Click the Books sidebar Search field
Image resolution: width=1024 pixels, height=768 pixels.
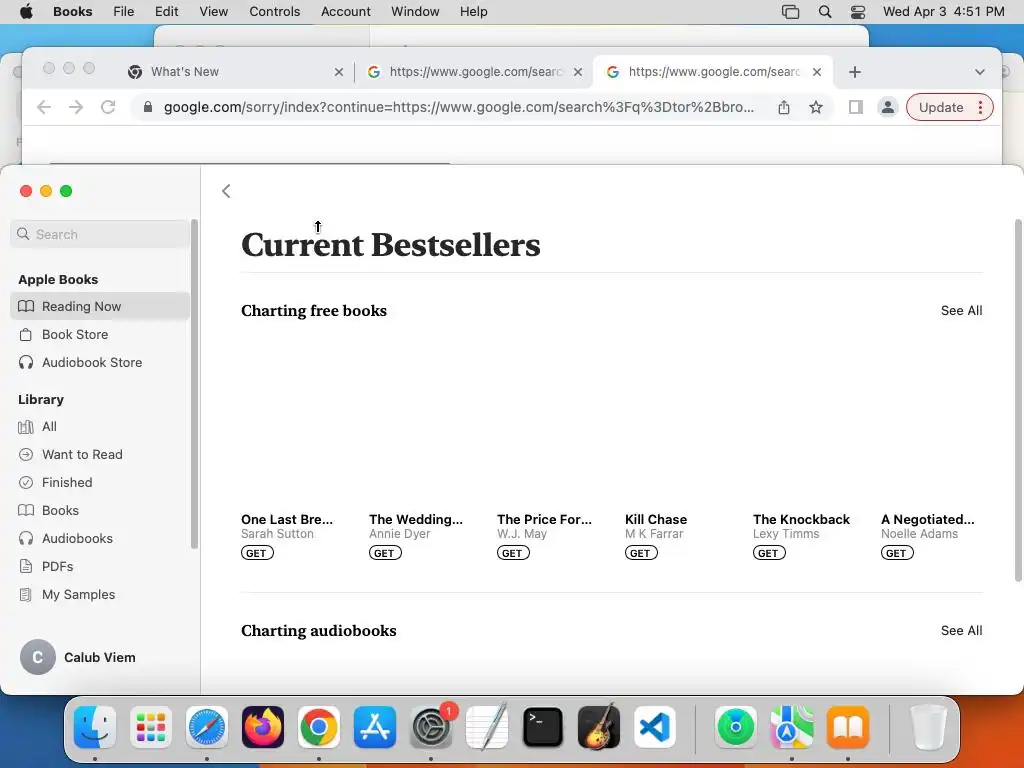point(100,234)
